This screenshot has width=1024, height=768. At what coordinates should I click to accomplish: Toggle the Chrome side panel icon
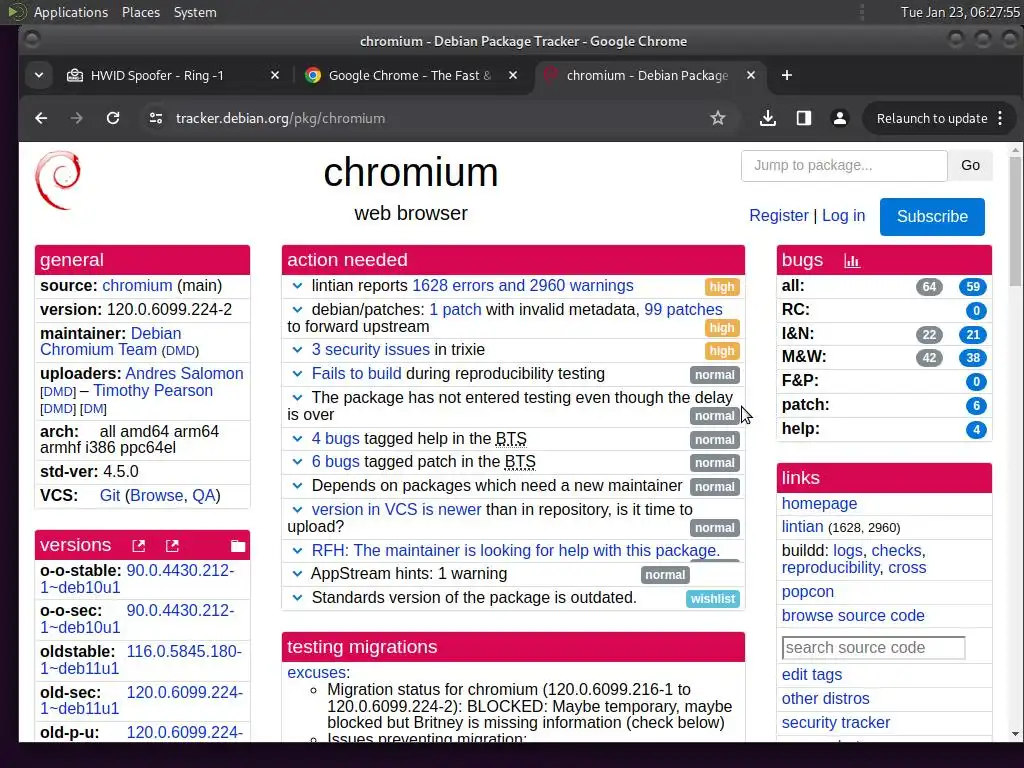point(804,118)
